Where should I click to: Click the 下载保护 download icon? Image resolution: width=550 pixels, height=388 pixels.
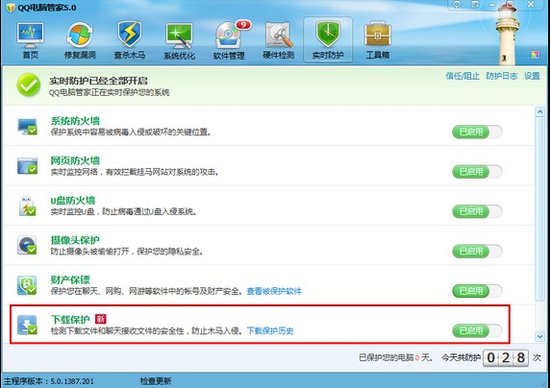27,325
